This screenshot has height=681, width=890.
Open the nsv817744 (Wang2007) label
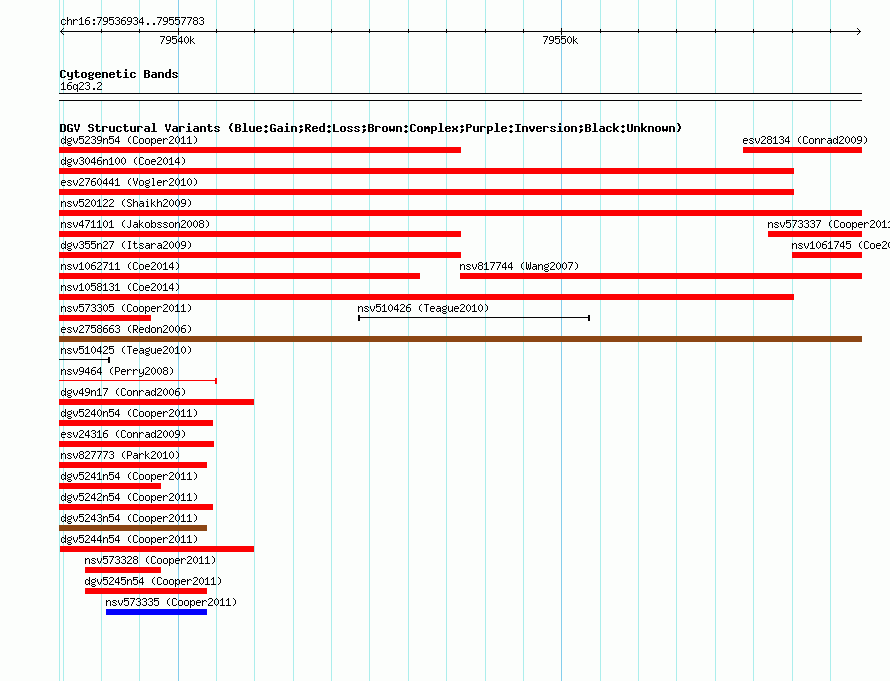519,266
